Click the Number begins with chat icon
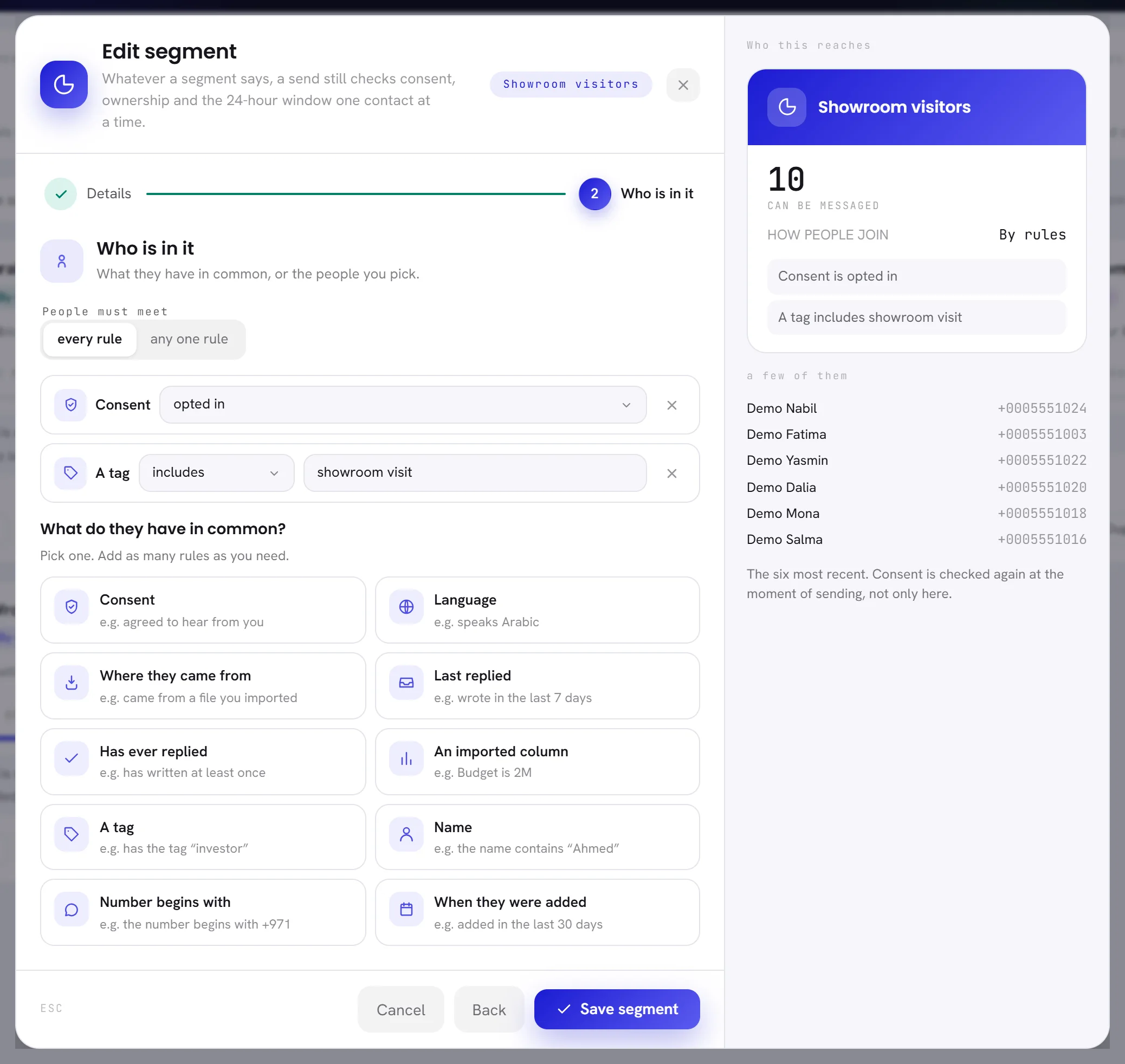The height and width of the screenshot is (1064, 1125). [72, 910]
